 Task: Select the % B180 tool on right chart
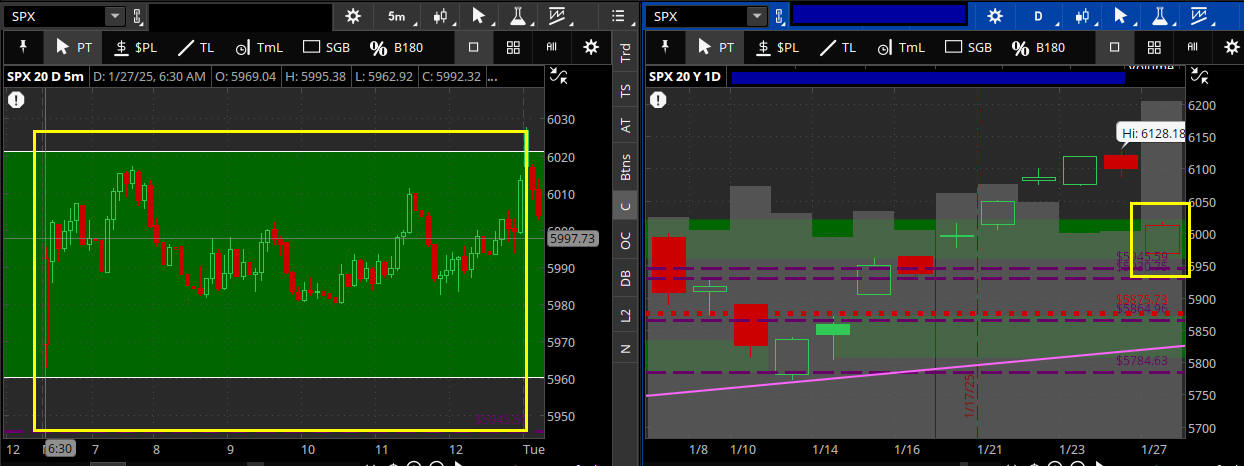tap(1038, 47)
